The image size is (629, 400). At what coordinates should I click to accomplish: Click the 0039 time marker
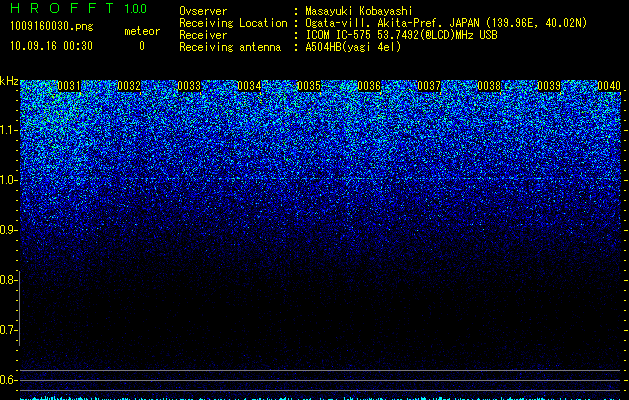coord(549,86)
